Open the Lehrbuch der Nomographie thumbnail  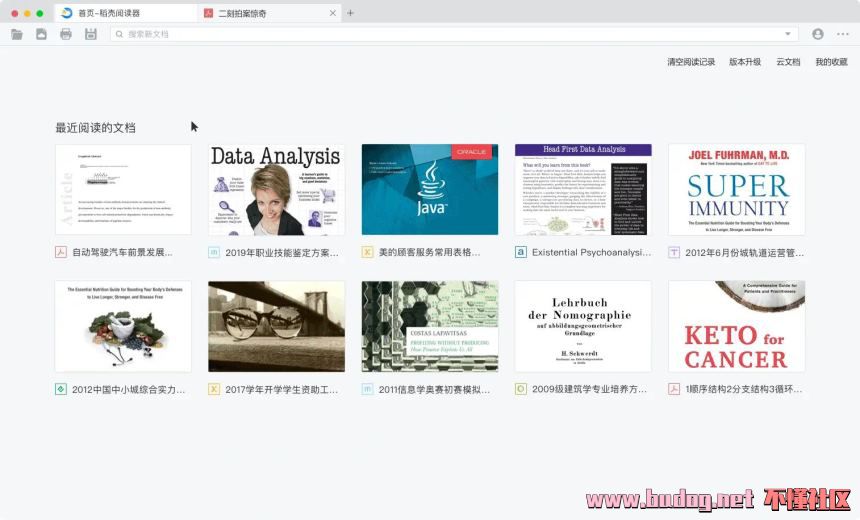click(583, 326)
